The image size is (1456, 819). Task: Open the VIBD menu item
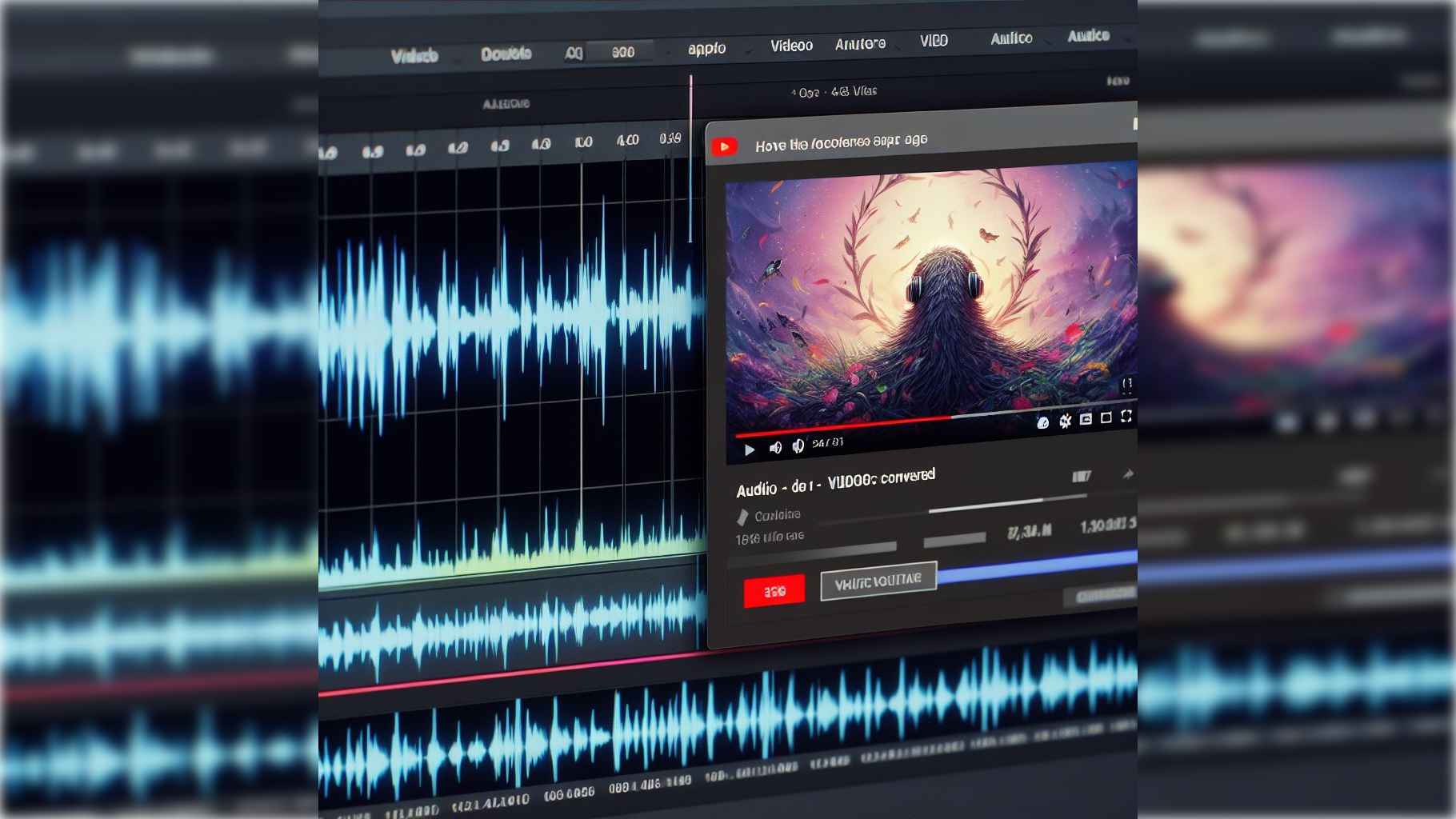[x=934, y=41]
